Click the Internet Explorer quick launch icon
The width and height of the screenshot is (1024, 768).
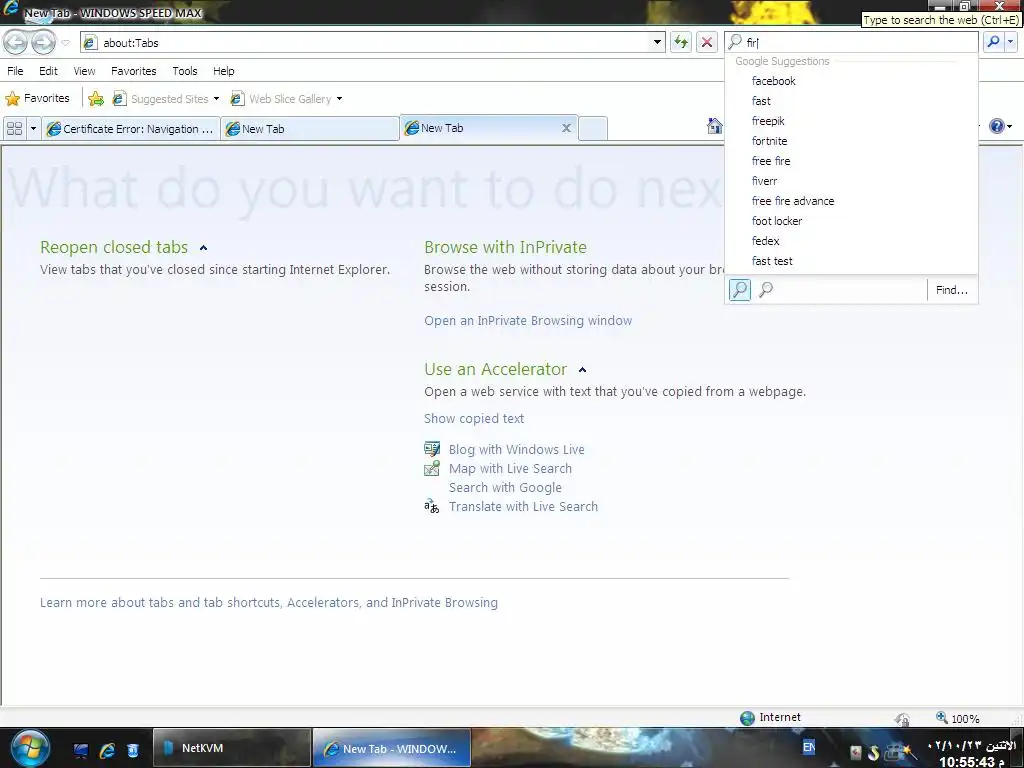(107, 750)
